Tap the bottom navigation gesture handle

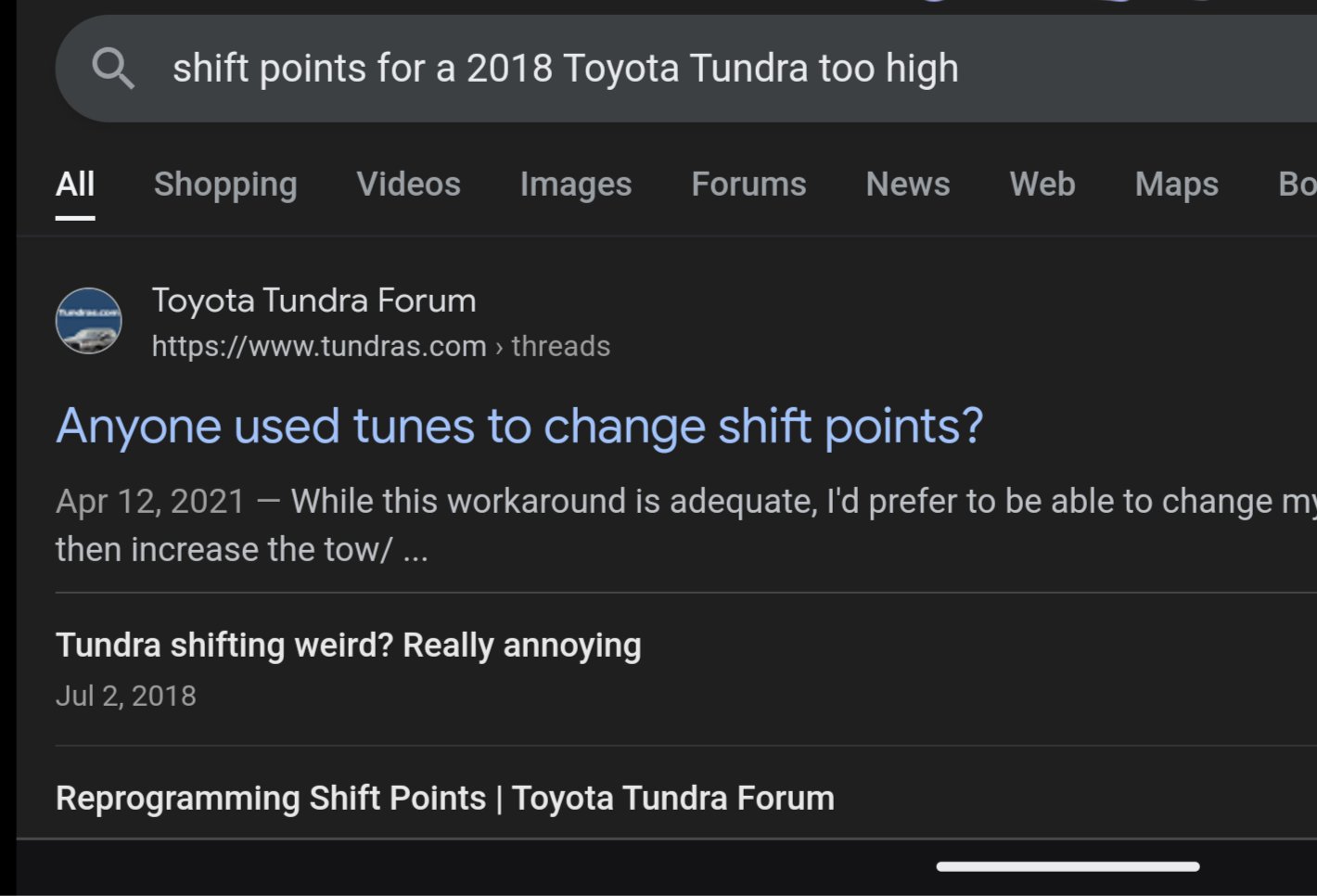click(1068, 866)
